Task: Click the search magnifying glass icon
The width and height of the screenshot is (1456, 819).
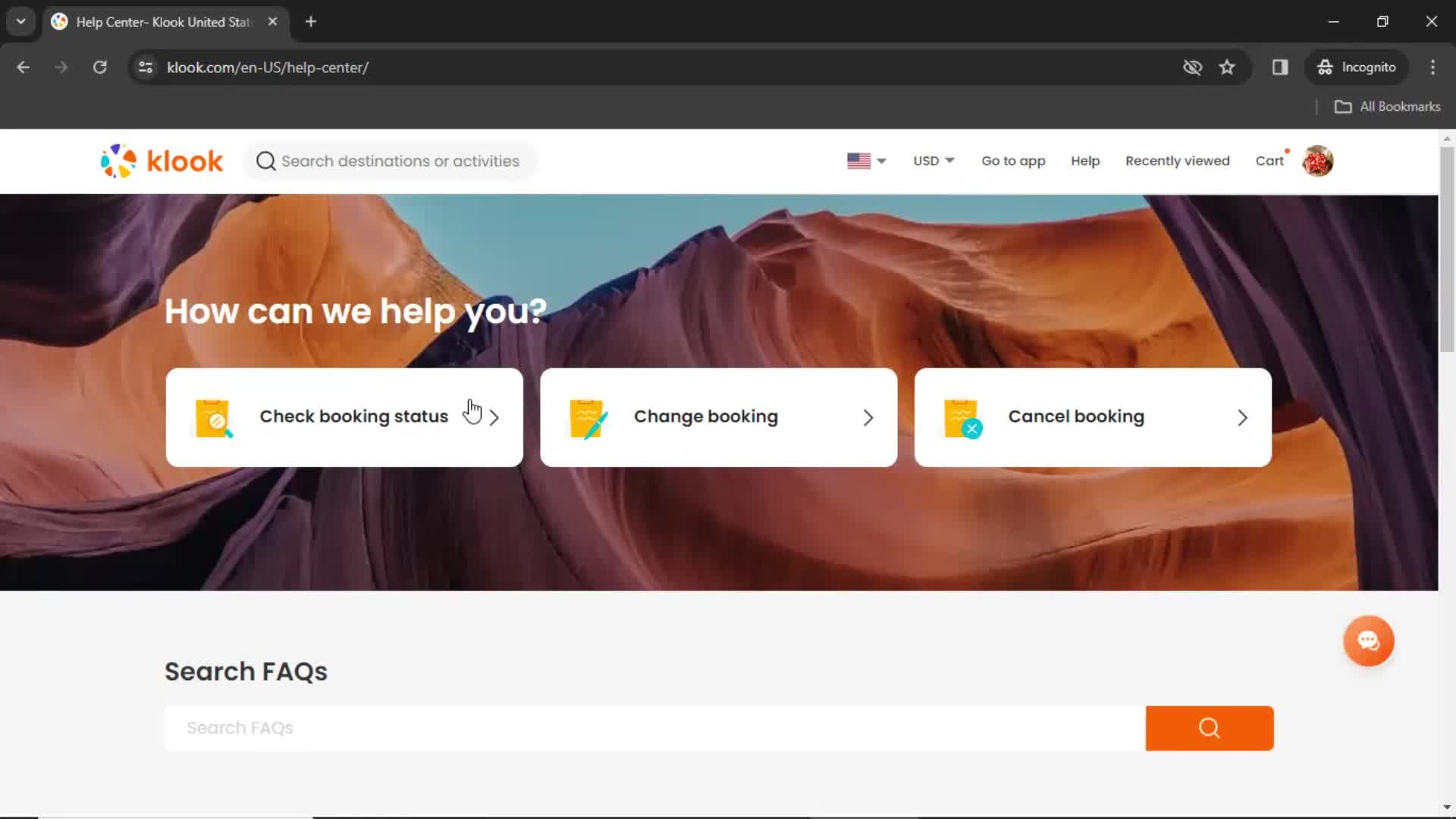Action: (1209, 728)
